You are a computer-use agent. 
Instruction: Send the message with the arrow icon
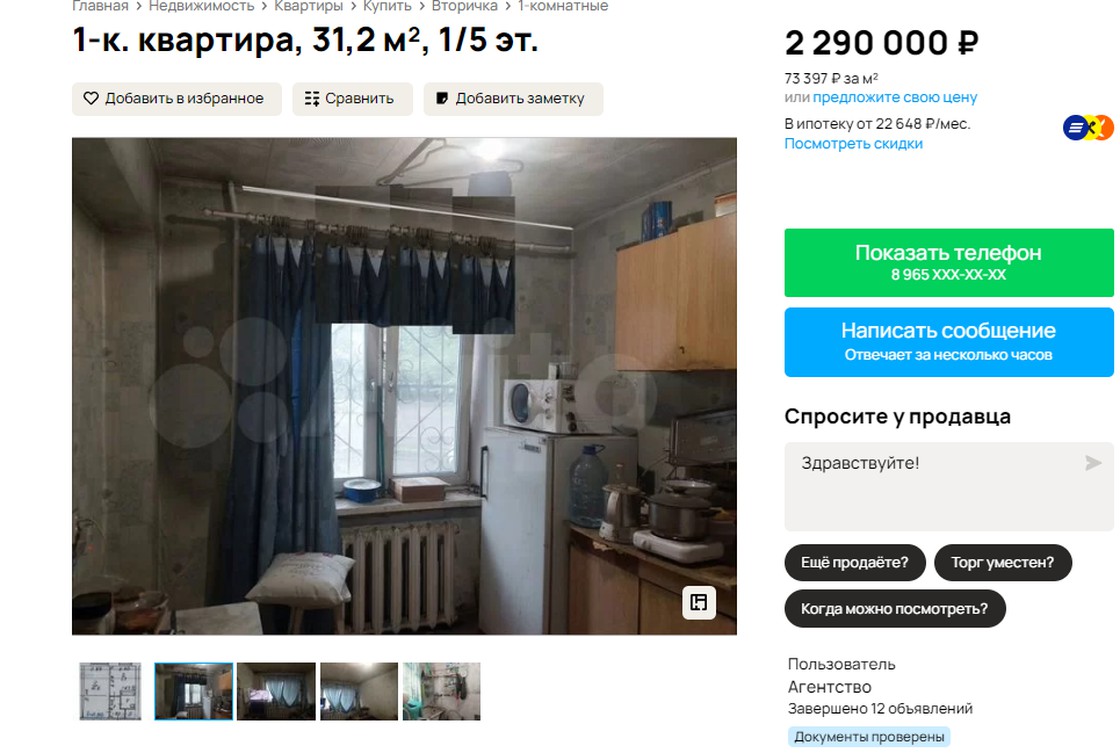pos(1093,463)
